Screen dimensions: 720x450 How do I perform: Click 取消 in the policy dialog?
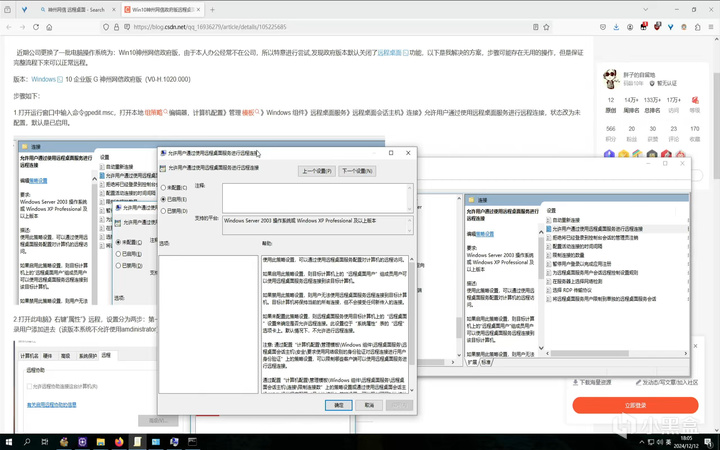tap(369, 405)
